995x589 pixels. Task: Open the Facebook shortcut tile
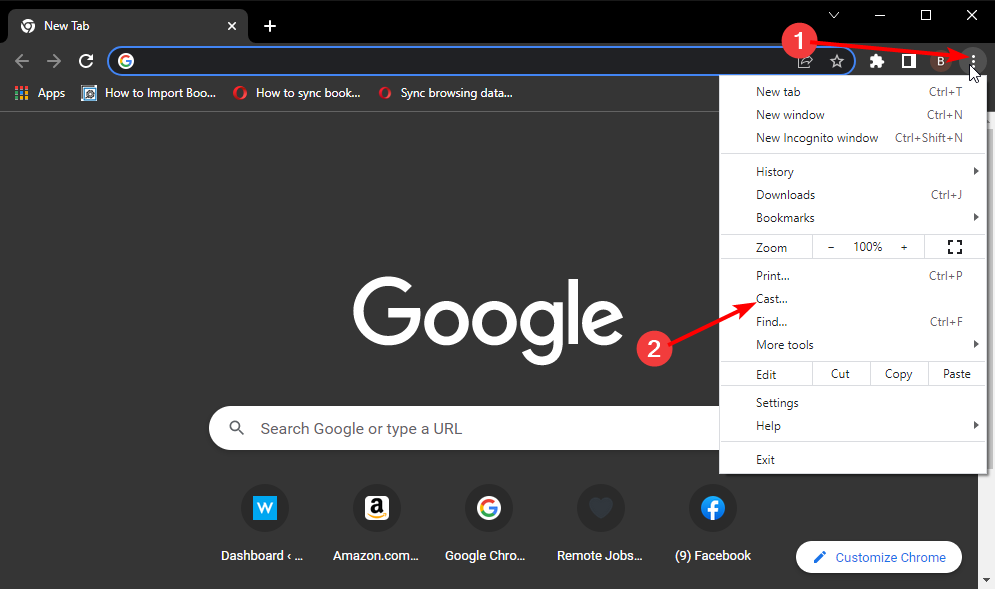(712, 509)
